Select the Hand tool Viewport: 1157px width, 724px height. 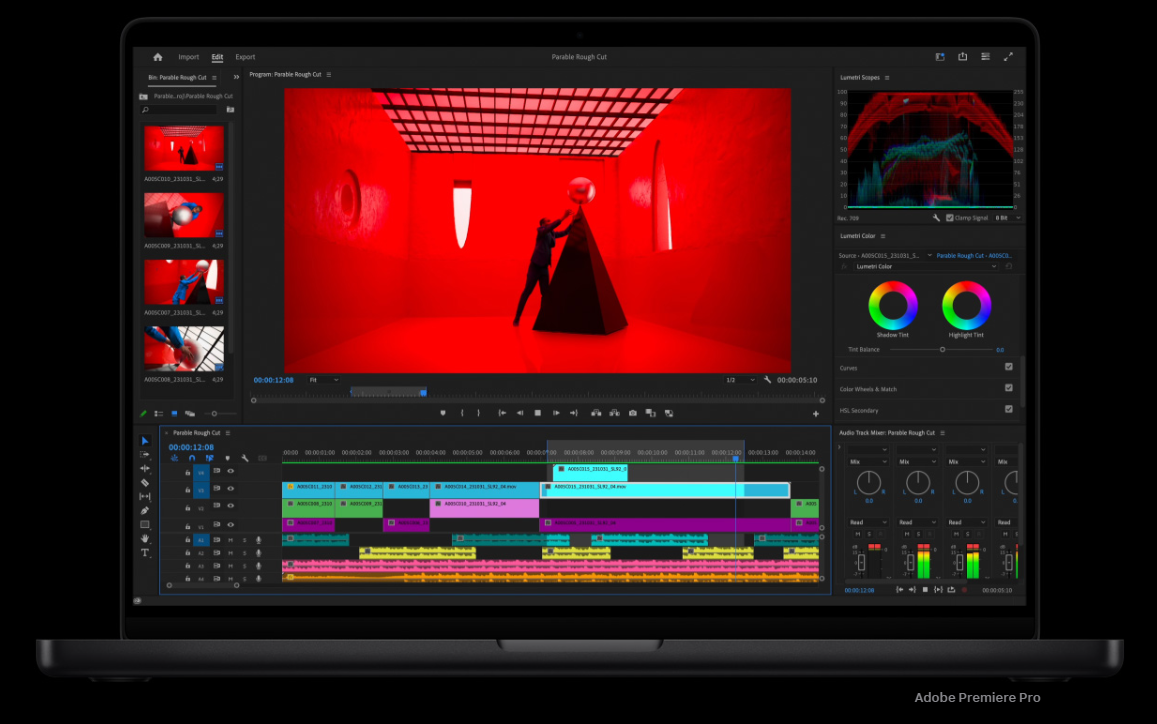[x=145, y=539]
